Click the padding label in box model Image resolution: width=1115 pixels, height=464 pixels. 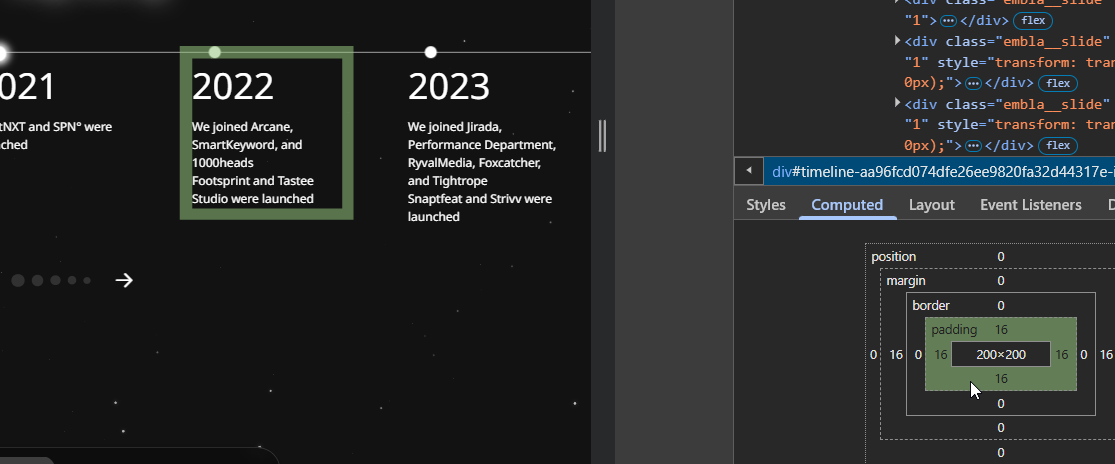[954, 330]
